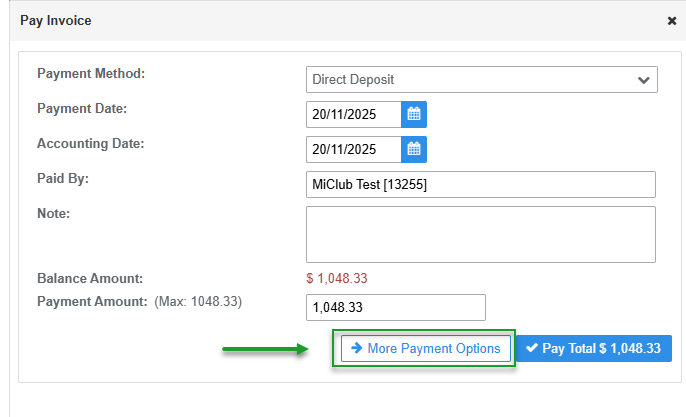This screenshot has width=686, height=417.
Task: Click the Accounting Date label
Action: pyautogui.click(x=91, y=144)
